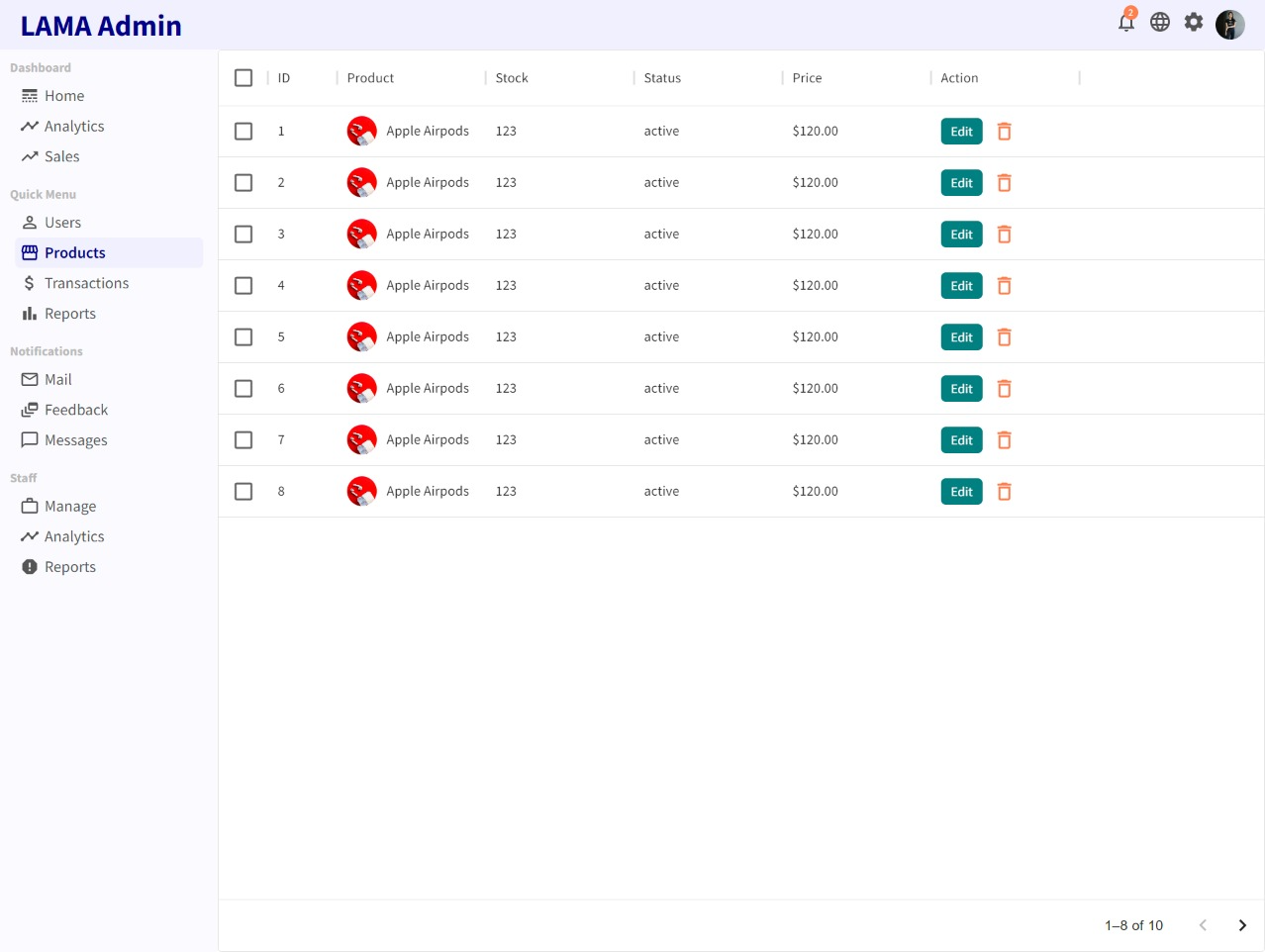Click Edit button for row 7

pos(961,440)
